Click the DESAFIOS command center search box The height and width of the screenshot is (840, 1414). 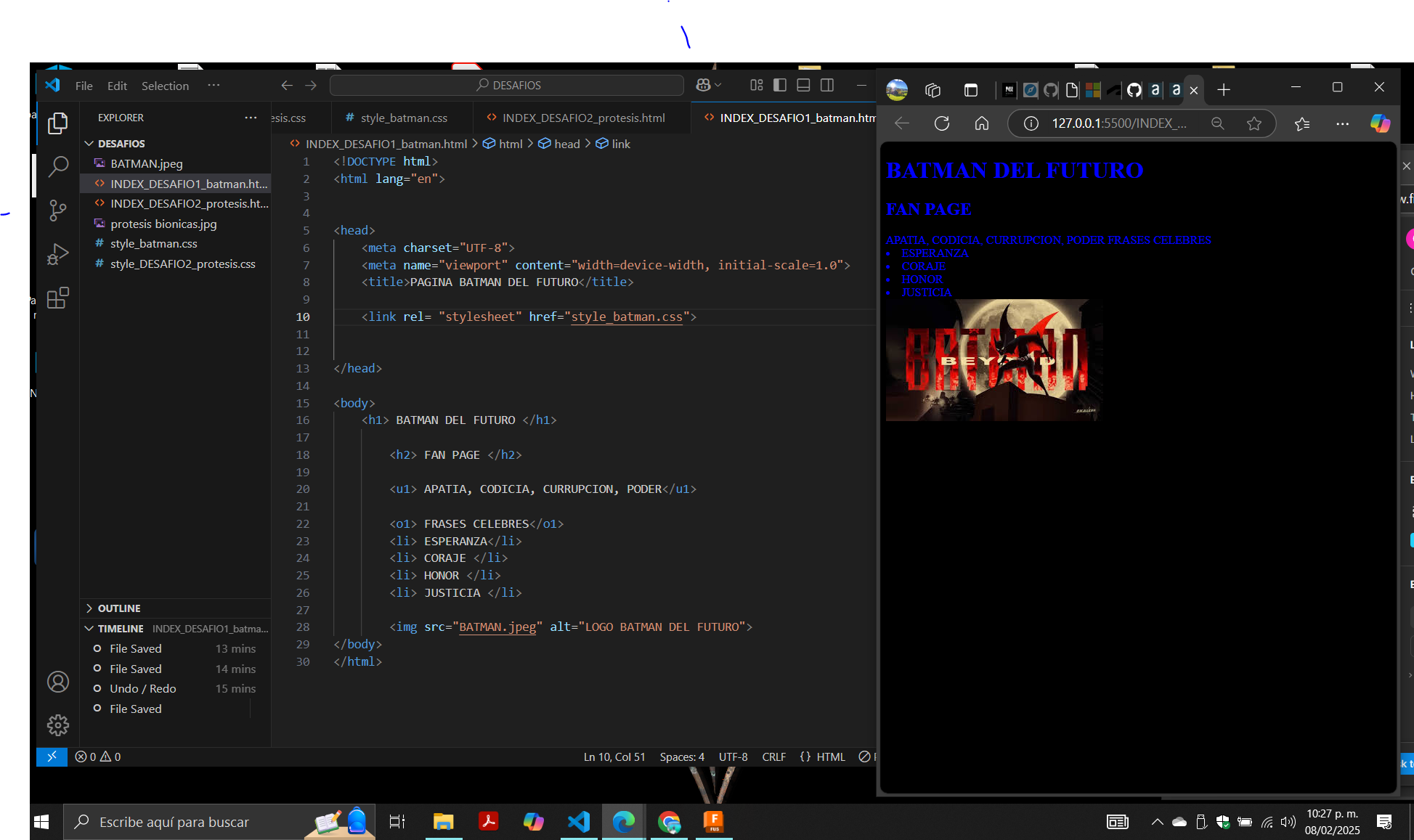coord(507,85)
